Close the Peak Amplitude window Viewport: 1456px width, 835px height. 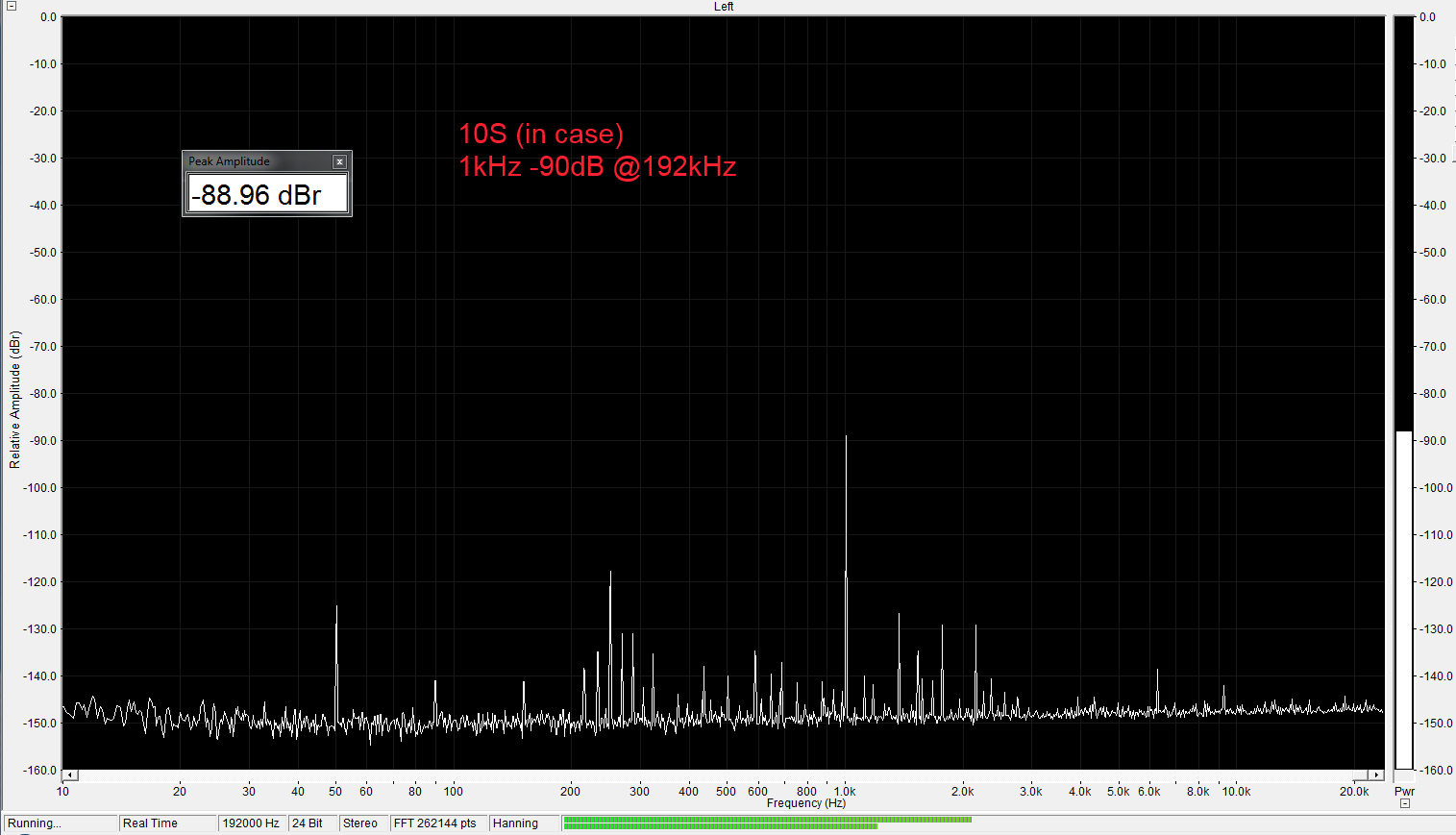click(339, 161)
